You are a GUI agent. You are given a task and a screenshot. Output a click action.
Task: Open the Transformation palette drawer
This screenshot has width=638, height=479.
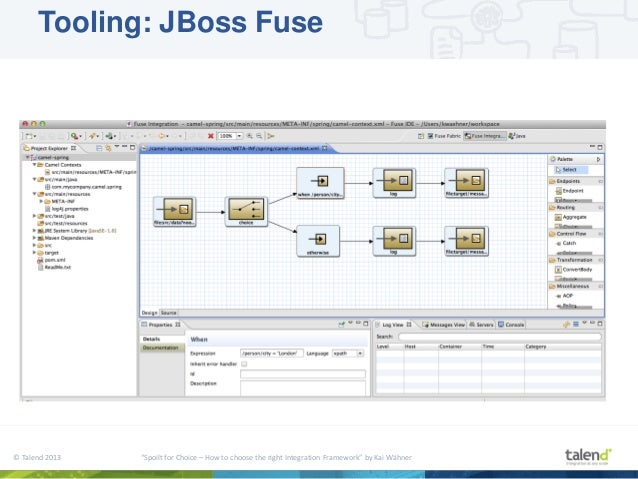tap(575, 260)
